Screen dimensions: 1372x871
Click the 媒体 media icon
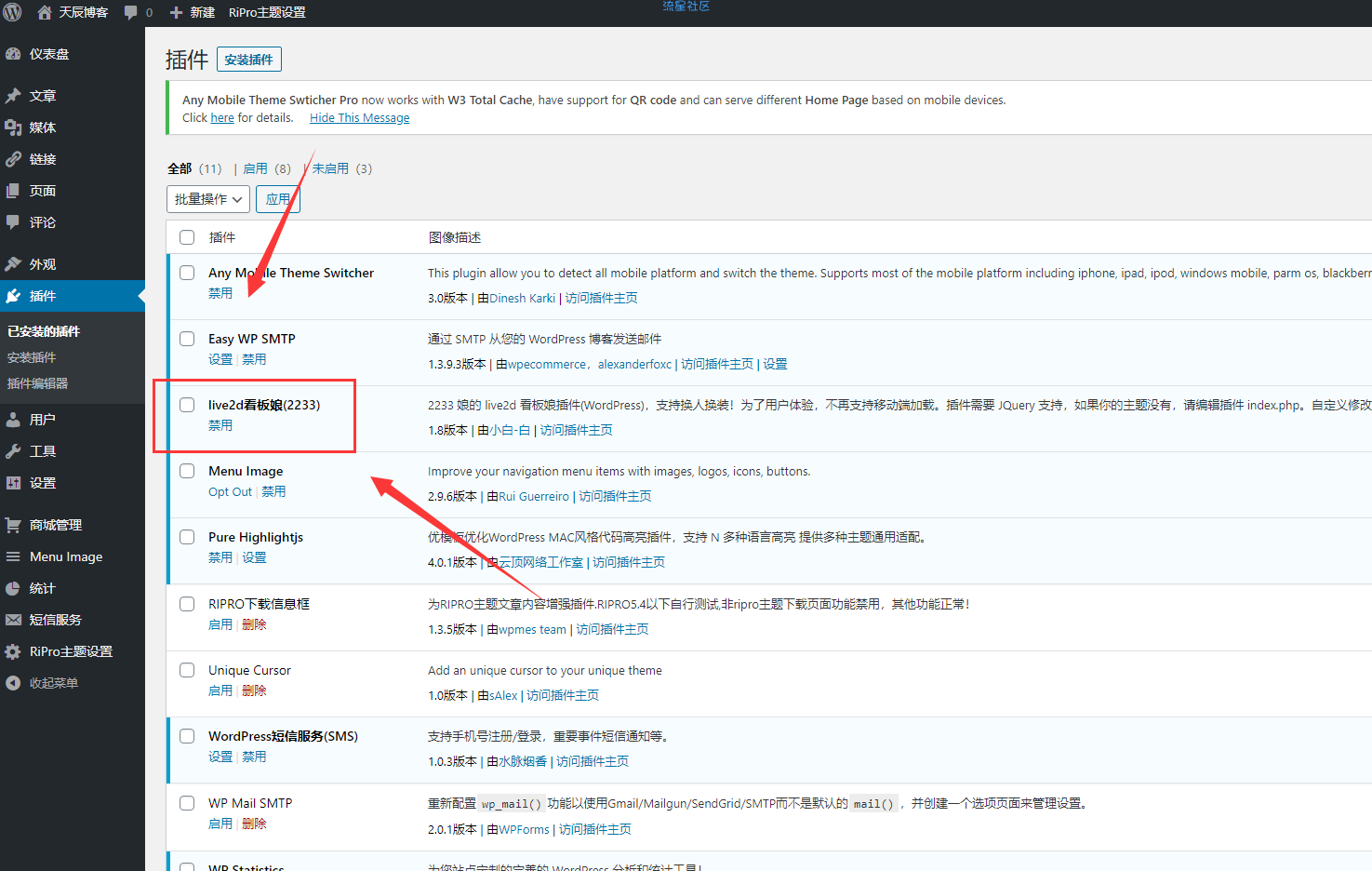(x=13, y=127)
